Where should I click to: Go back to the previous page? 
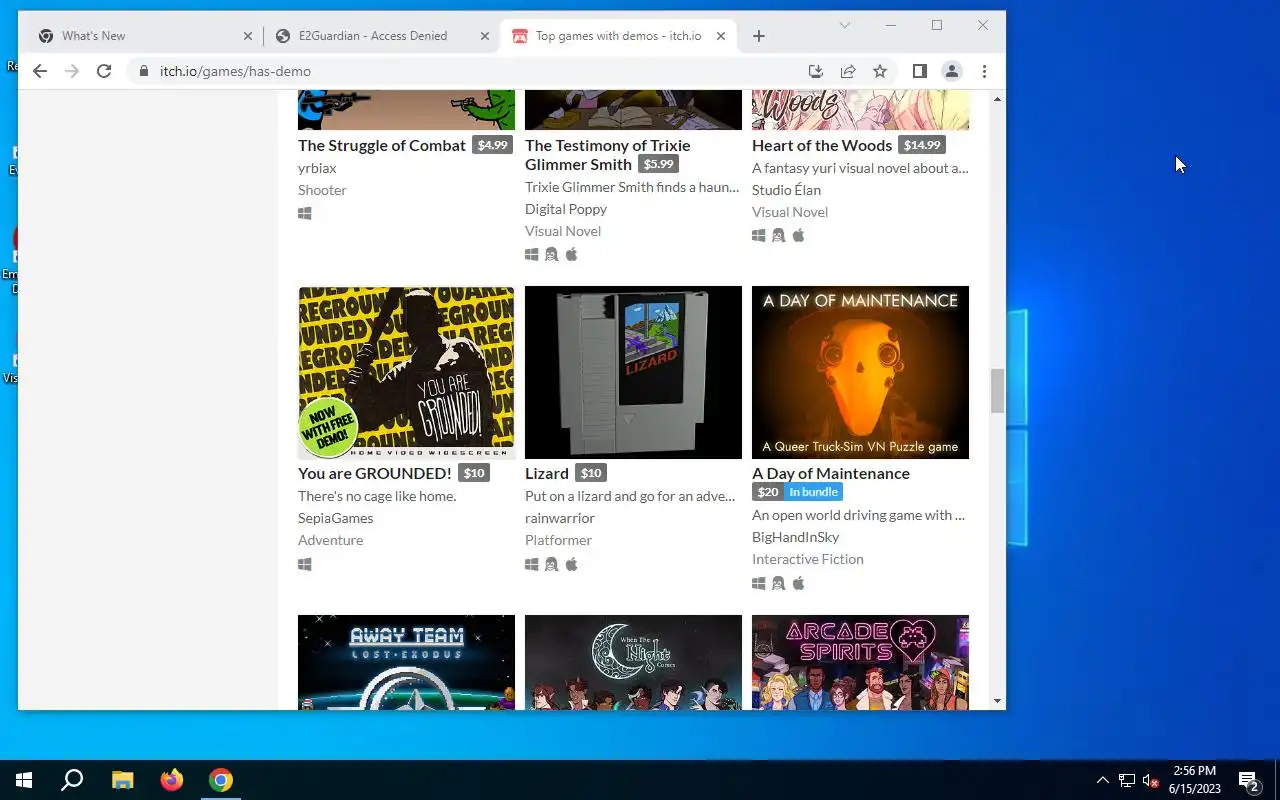point(40,71)
